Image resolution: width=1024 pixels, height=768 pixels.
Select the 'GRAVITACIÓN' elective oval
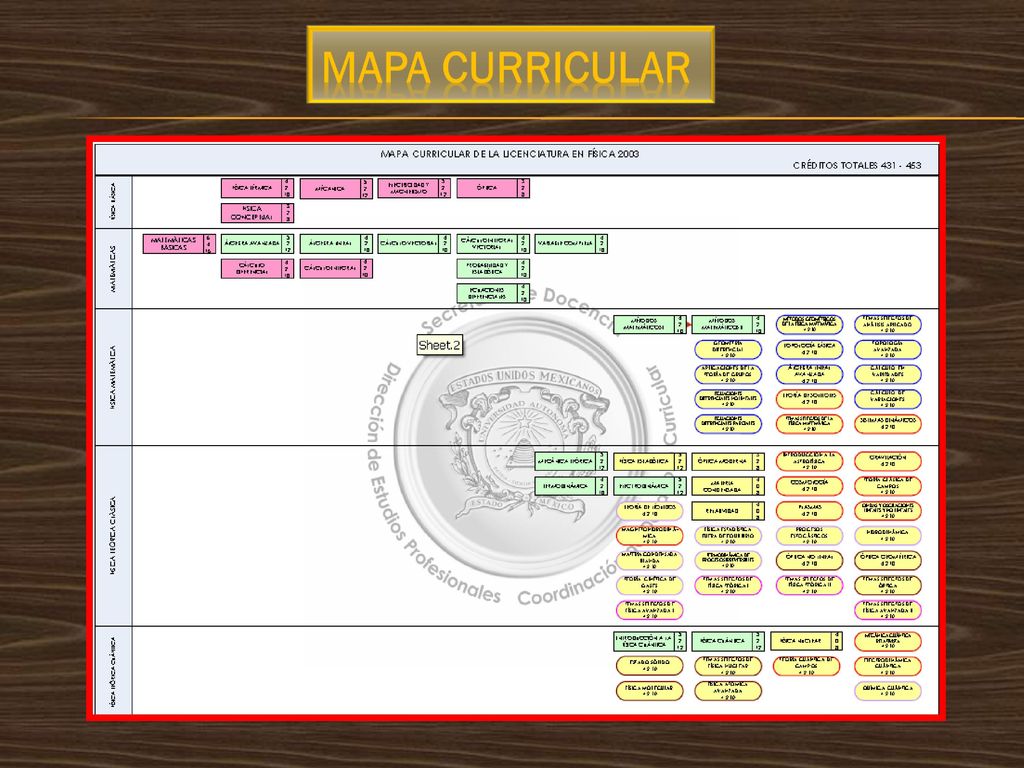click(888, 461)
